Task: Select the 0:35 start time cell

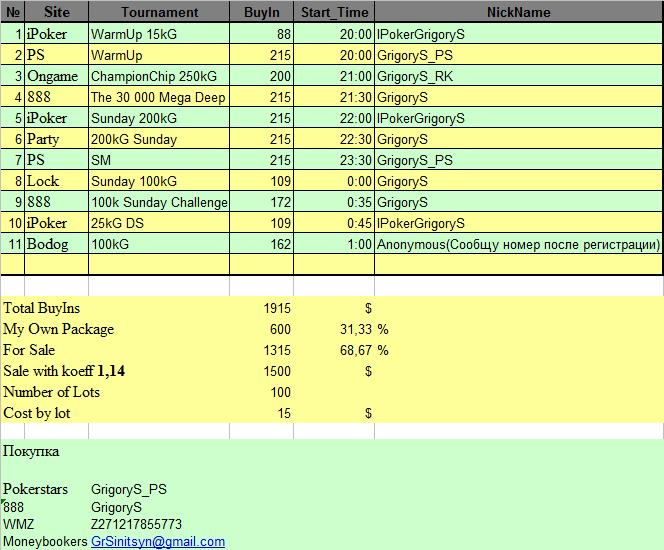Action: (334, 202)
